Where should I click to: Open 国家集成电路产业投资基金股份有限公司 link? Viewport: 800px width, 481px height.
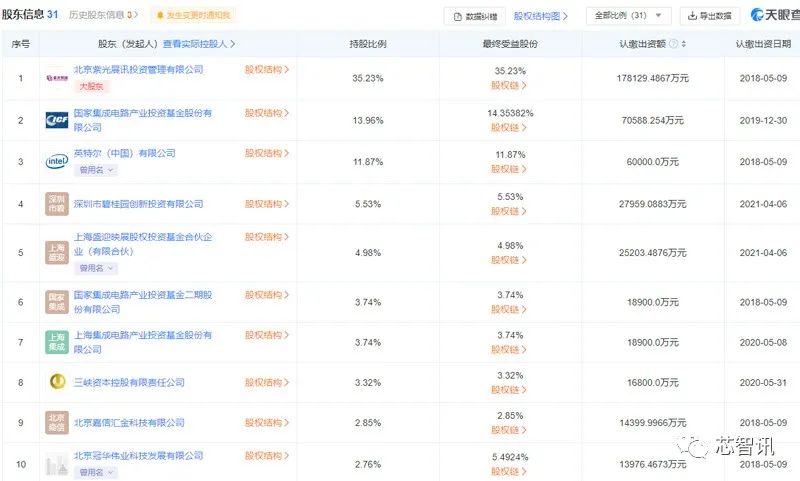[x=143, y=120]
